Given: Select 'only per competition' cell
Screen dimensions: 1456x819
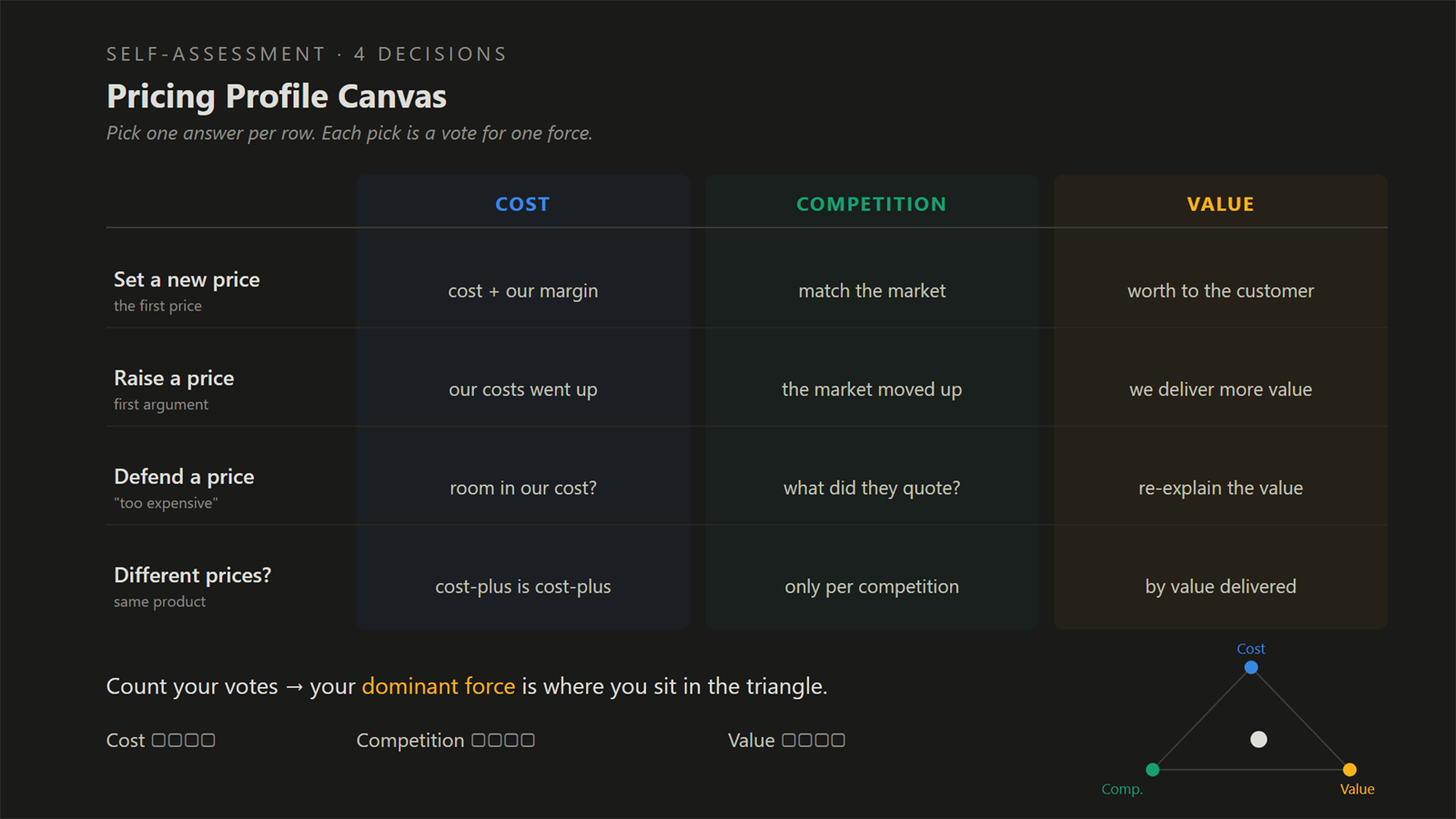Looking at the screenshot, I should tap(872, 587).
